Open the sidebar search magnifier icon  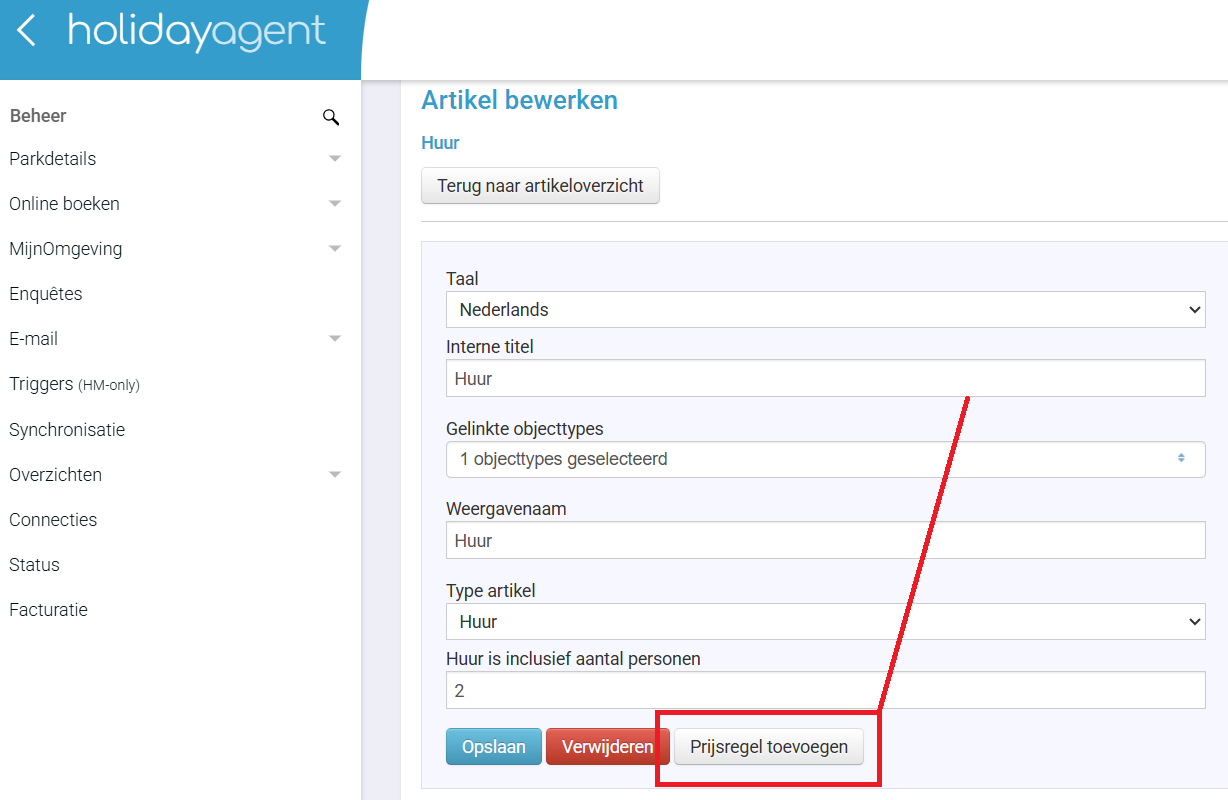(x=331, y=117)
